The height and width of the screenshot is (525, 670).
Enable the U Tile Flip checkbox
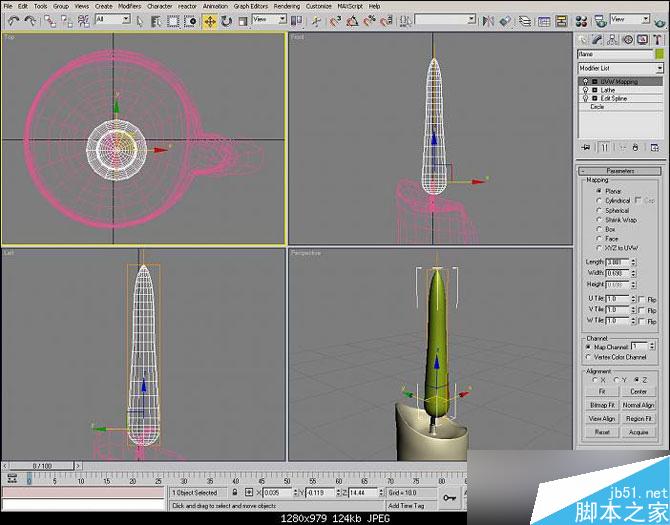[640, 299]
